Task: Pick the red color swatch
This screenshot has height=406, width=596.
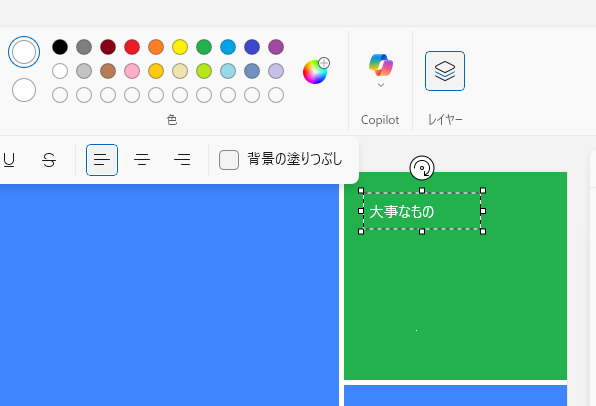Action: (132, 47)
